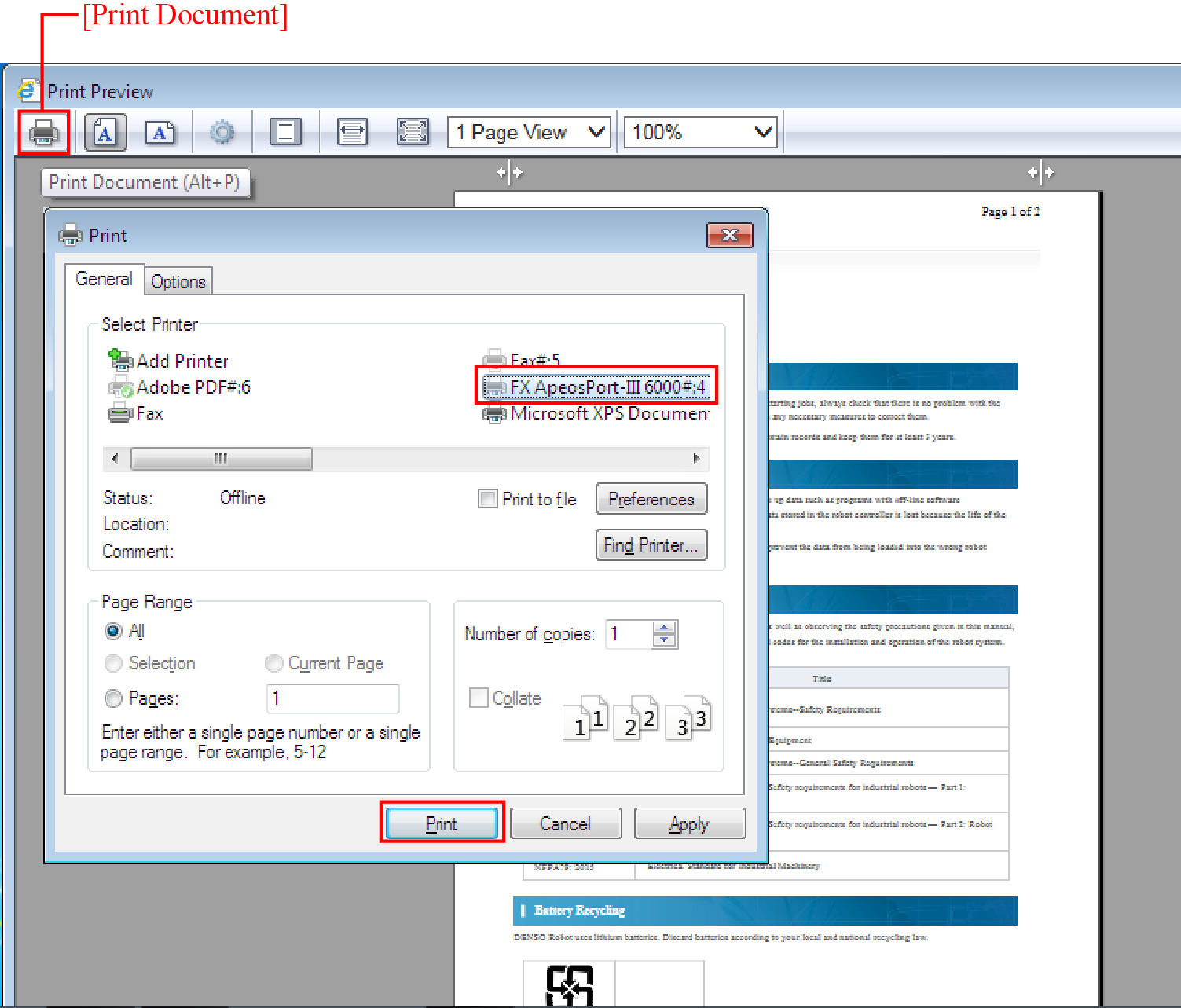Select the All page range option
The image size is (1181, 1008).
coord(114,631)
